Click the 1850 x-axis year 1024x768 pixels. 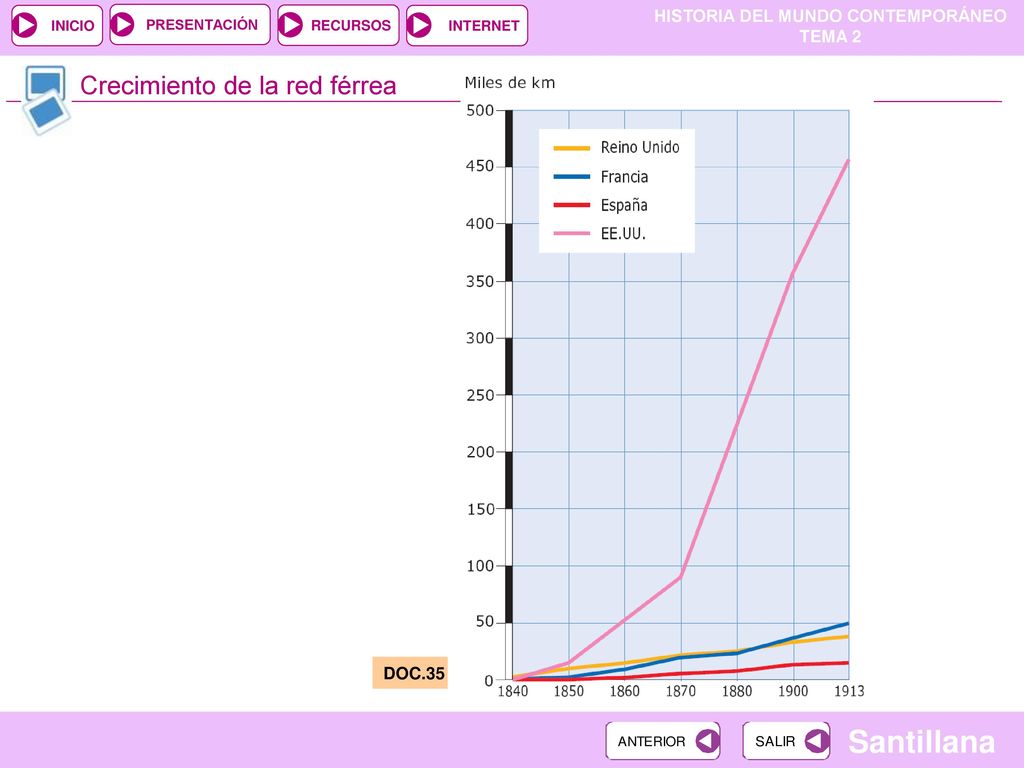pos(569,691)
